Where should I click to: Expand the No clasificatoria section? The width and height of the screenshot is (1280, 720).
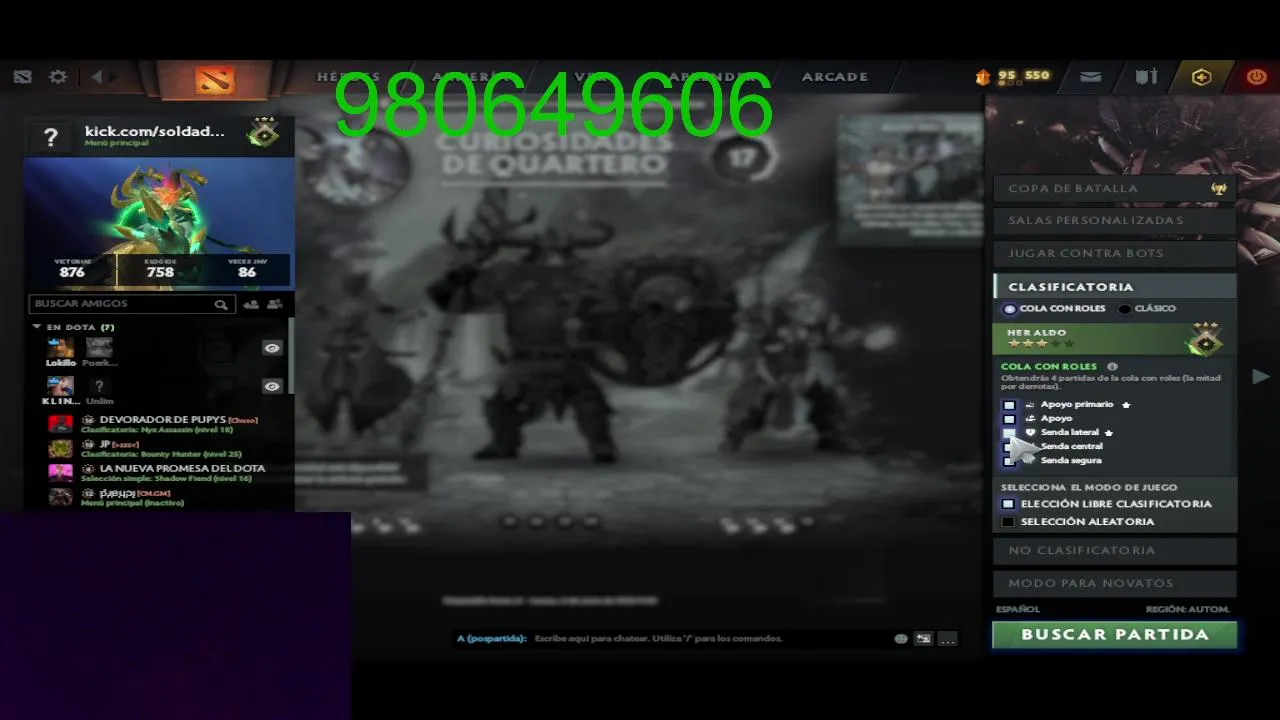pyautogui.click(x=1114, y=550)
